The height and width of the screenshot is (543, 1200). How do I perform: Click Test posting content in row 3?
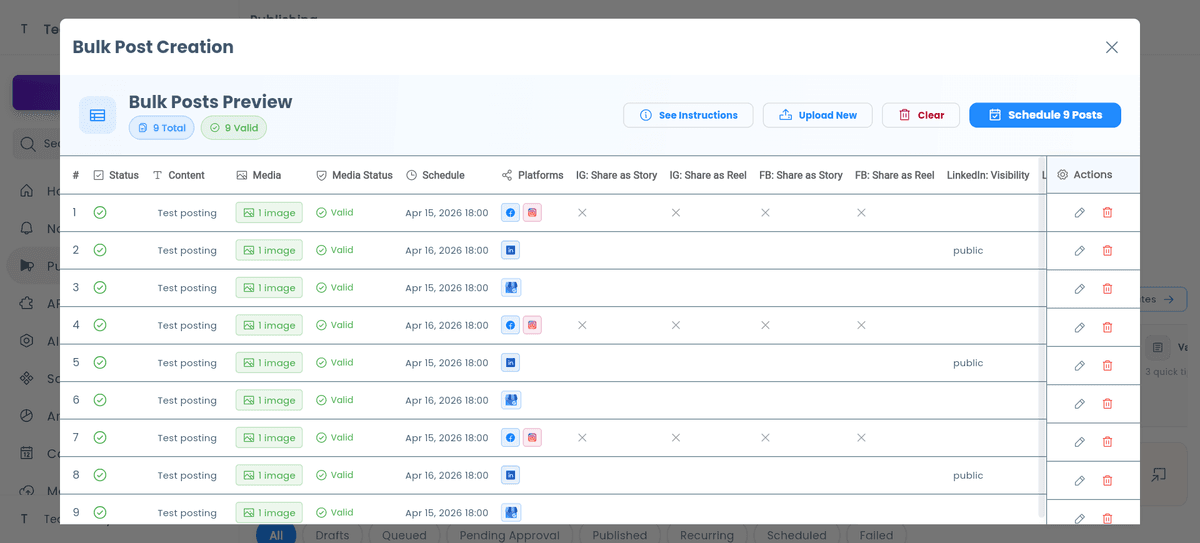click(x=187, y=288)
